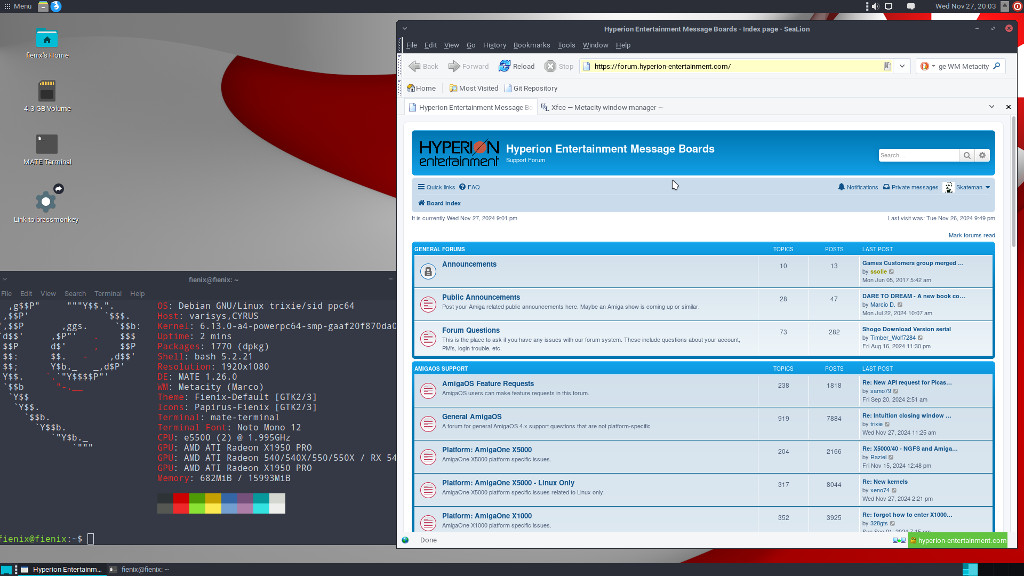Viewport: 1024px width, 576px height.
Task: Open Felix's Home desktop folder
Action: (x=47, y=44)
